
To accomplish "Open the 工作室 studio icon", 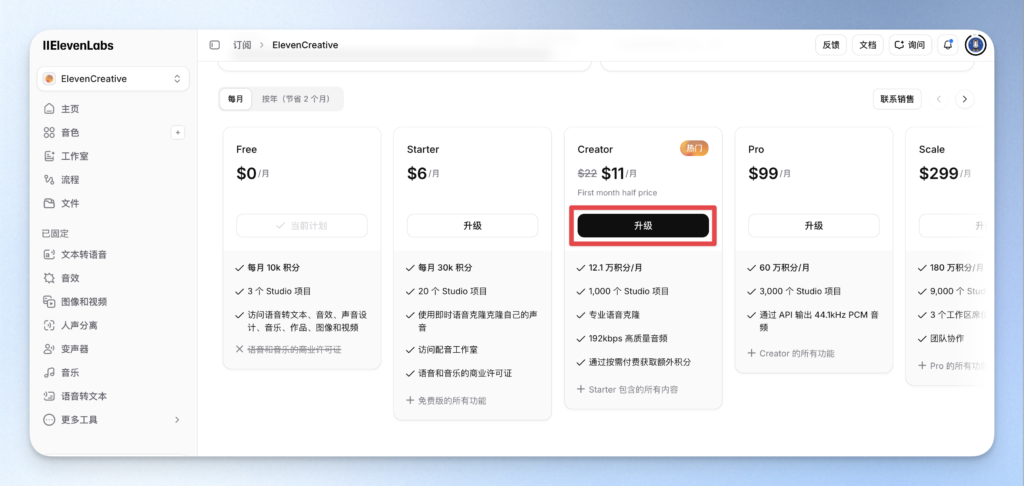I will 49,156.
